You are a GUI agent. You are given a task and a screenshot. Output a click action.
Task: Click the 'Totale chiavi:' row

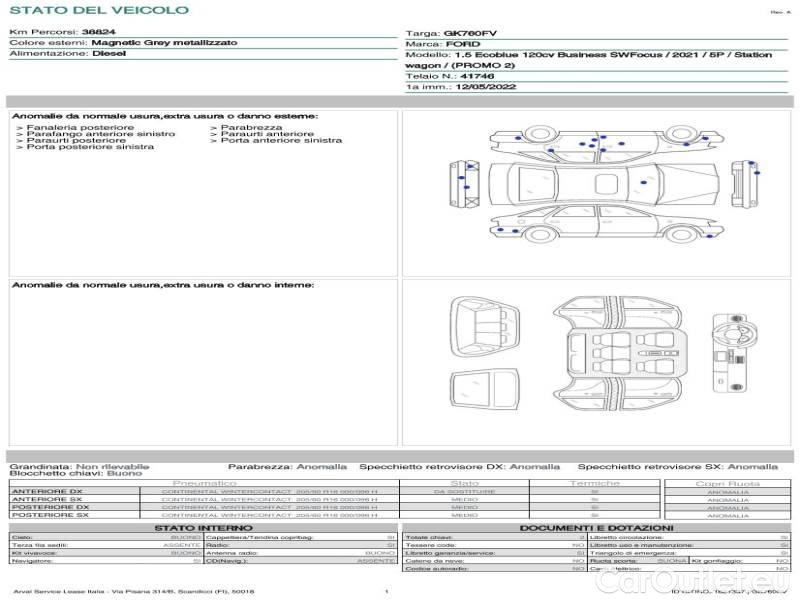point(495,537)
